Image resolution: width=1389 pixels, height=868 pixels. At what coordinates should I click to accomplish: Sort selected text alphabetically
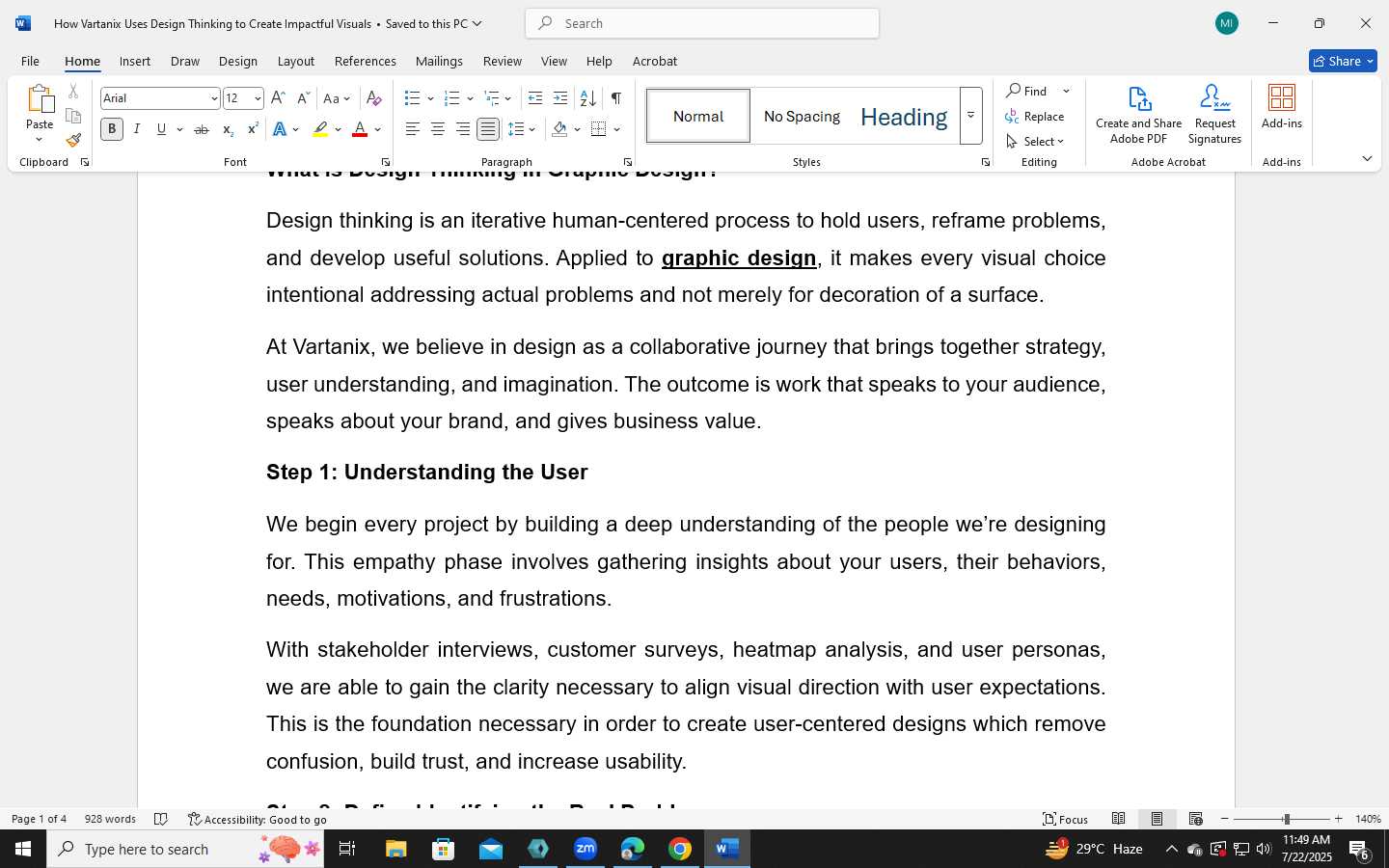587,98
